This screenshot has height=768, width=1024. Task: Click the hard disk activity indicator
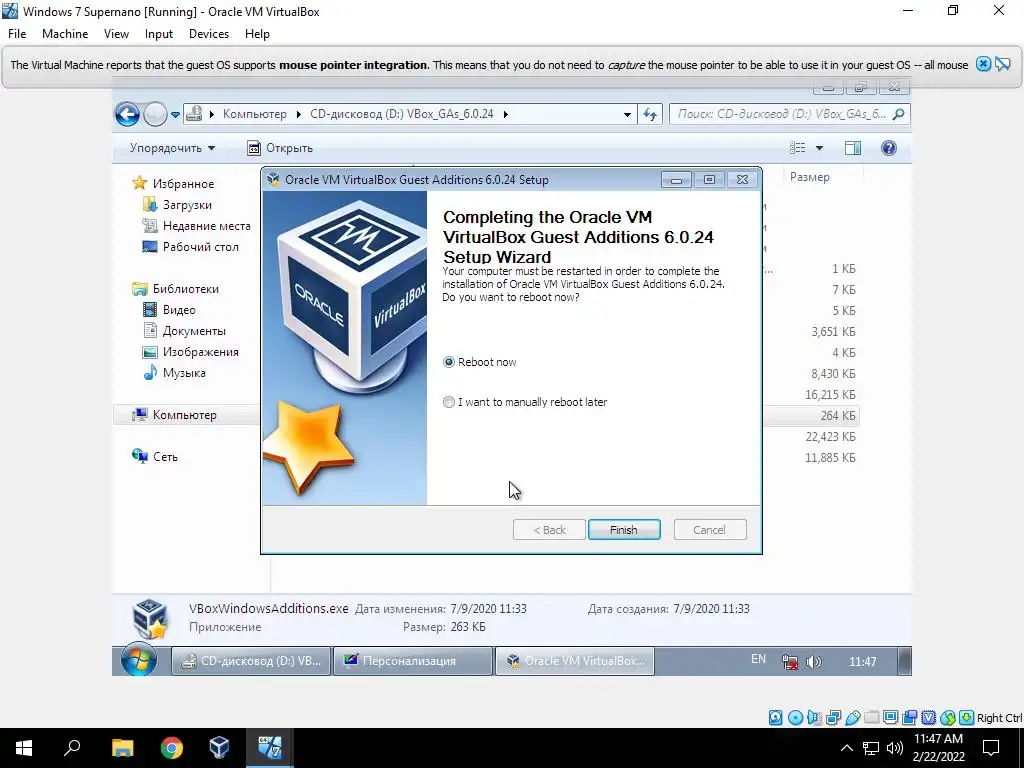(x=775, y=718)
